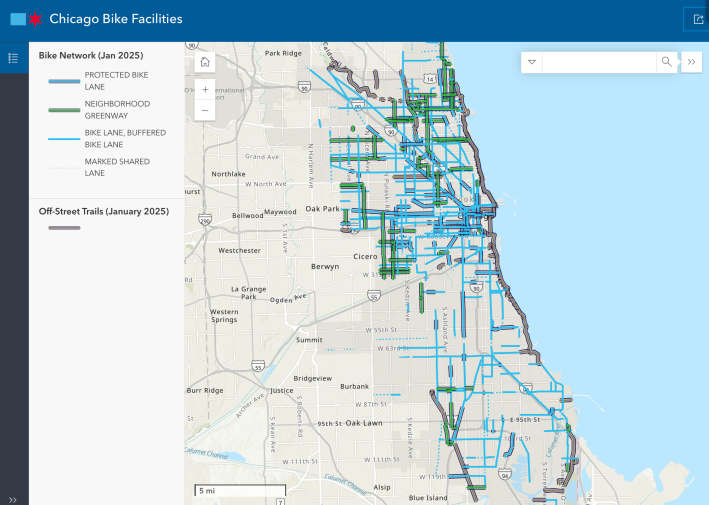Collapse the search widget with double chevron
Screen dimensions: 709x505
pos(692,62)
